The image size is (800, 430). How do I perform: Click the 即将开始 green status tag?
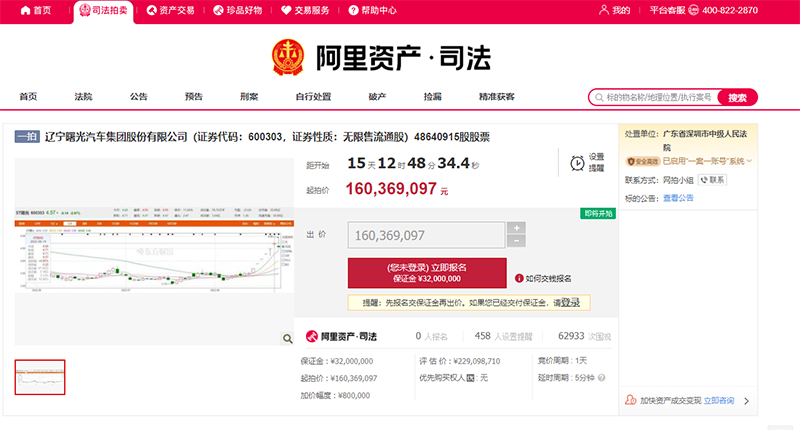point(598,213)
